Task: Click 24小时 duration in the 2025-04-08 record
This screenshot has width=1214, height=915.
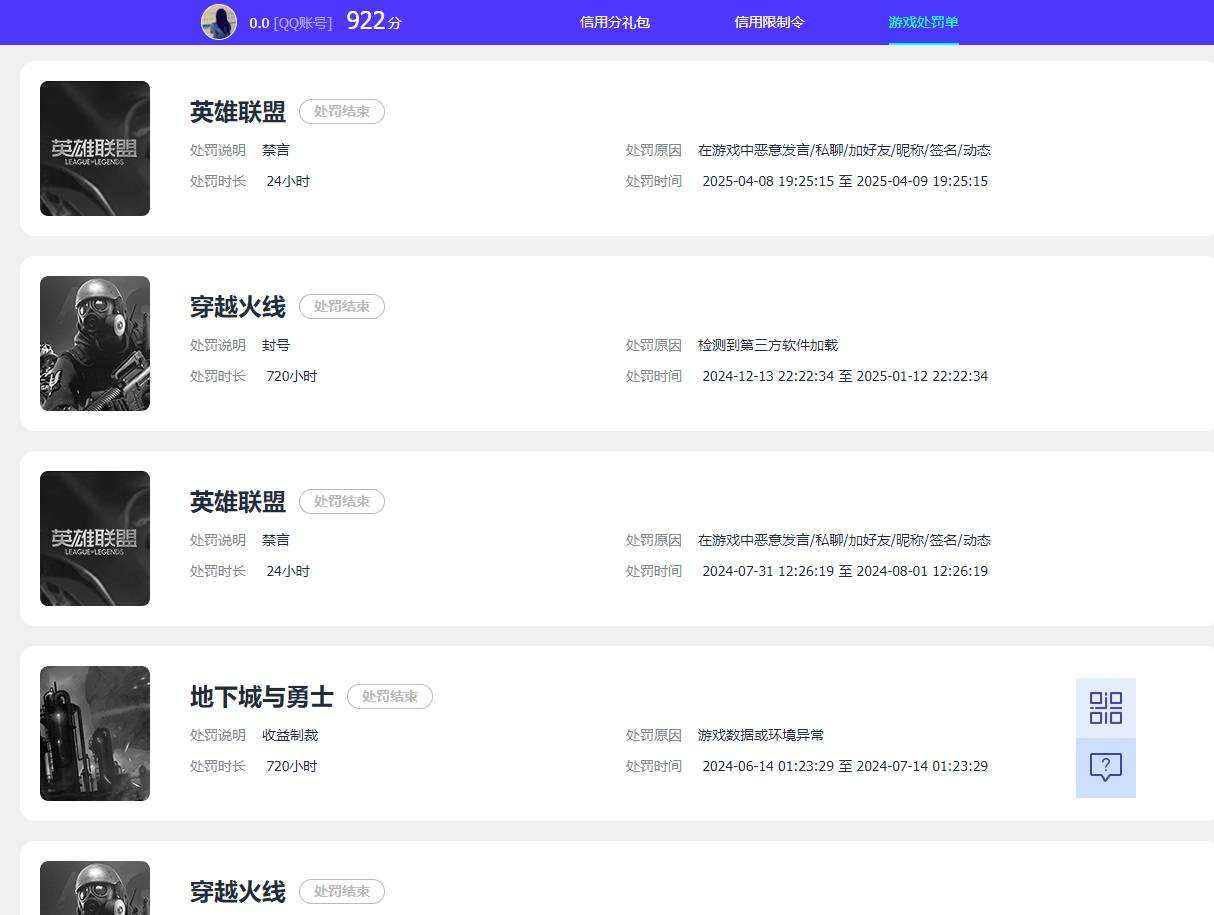Action: 288,181
